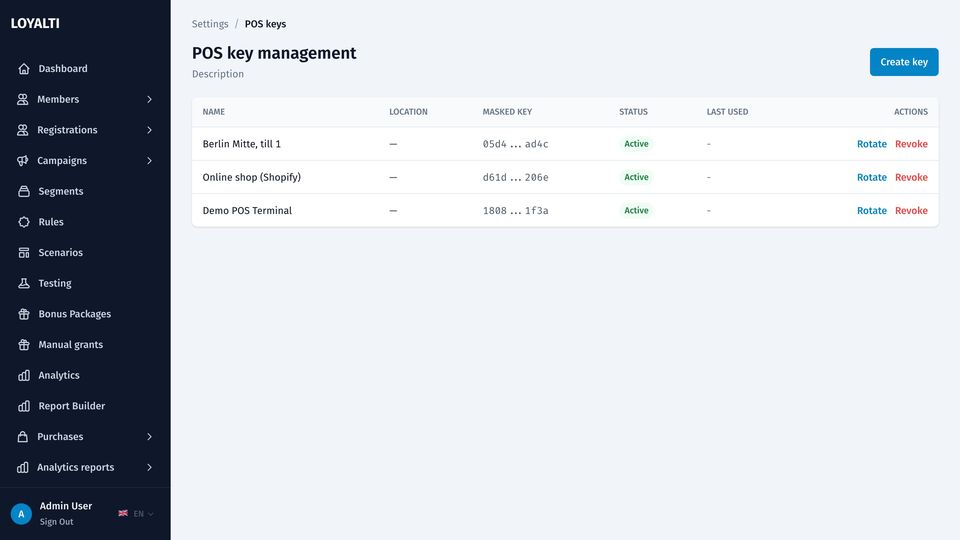Click the Bonus Packages gift icon

tap(24, 313)
